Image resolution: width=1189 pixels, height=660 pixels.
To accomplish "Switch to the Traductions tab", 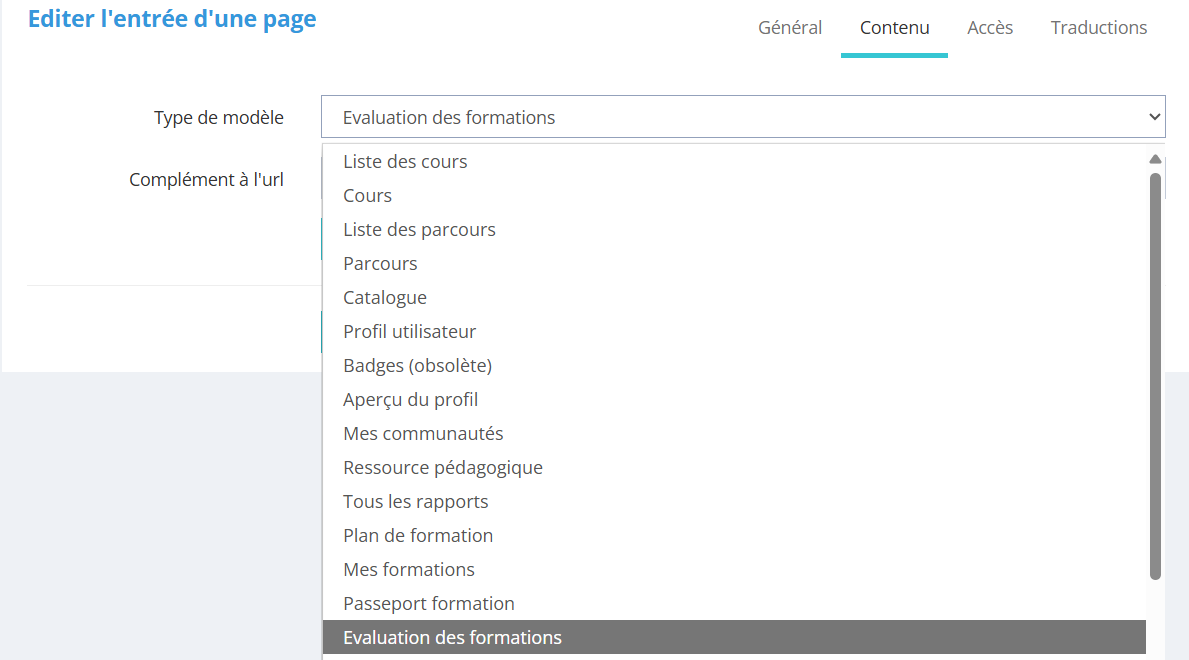I will click(x=1099, y=28).
